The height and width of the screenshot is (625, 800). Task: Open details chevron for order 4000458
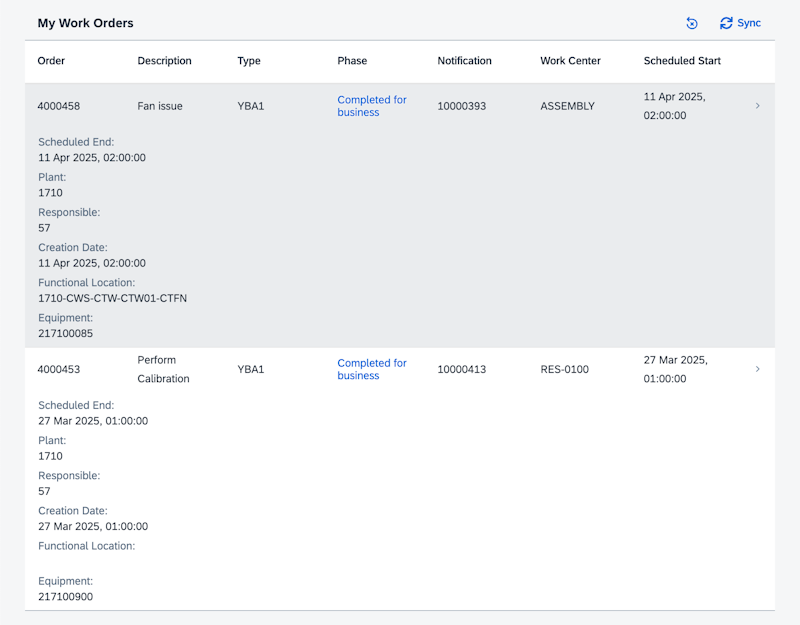pos(757,106)
